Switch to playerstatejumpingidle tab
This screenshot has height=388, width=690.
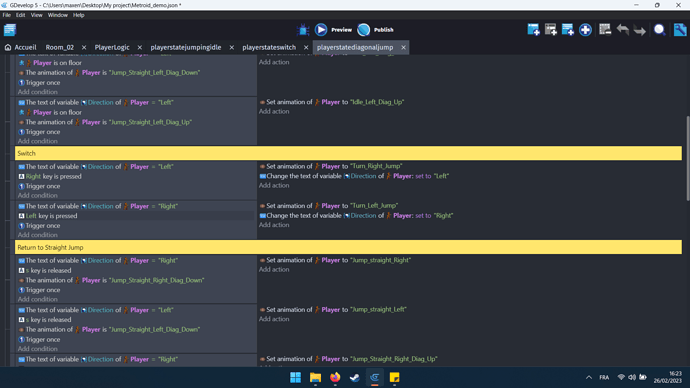coord(186,47)
